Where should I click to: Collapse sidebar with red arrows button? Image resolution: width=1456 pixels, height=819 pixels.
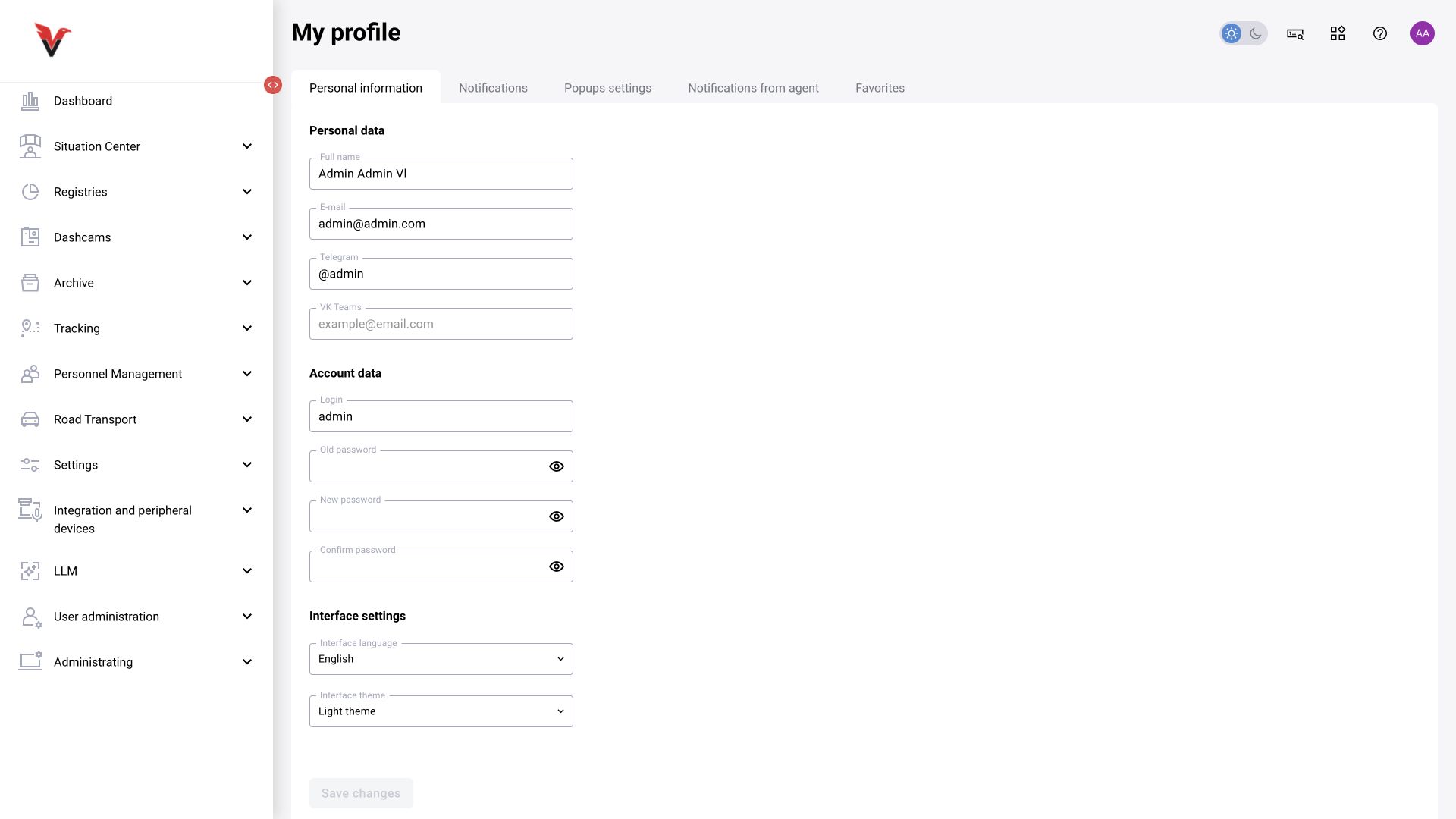click(x=273, y=85)
